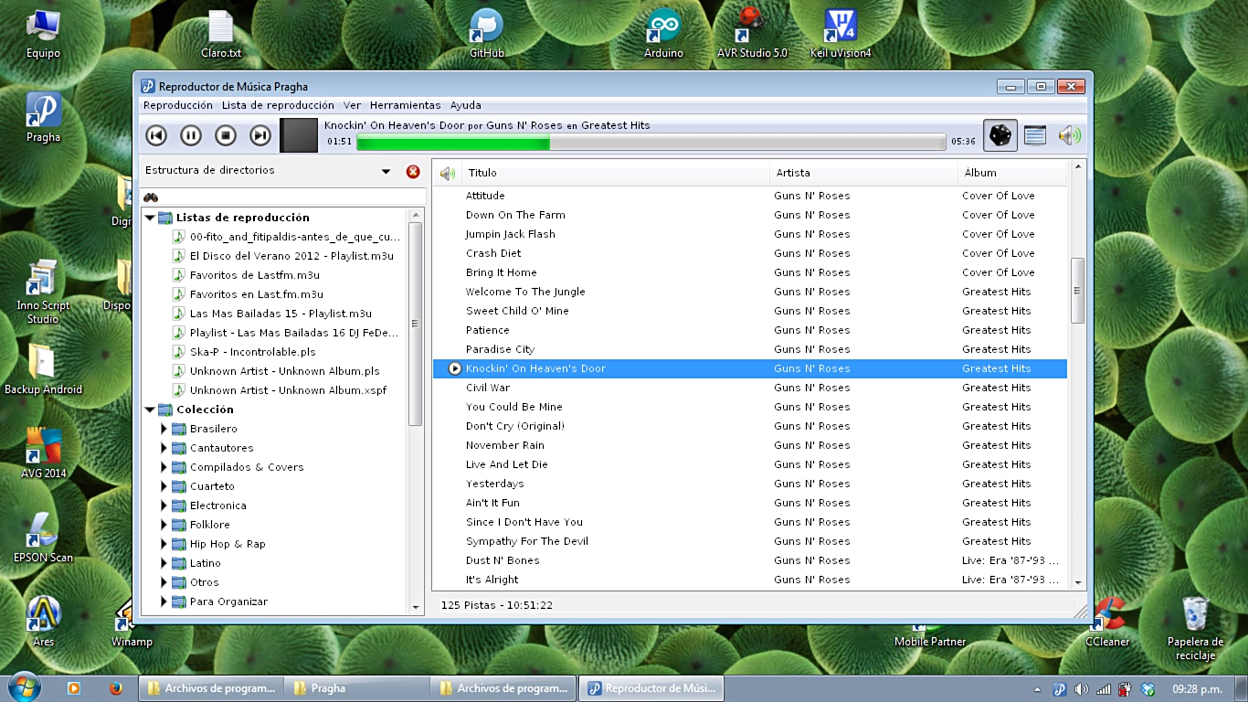Sort tracks by Título column header

pyautogui.click(x=615, y=173)
